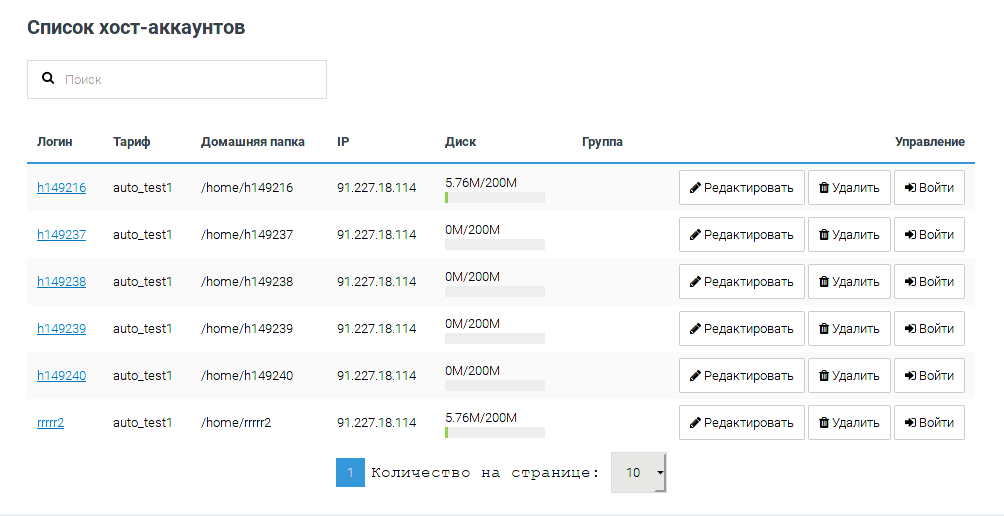Sort table by Тариф column header
Viewport: 1004px width, 516px height.
point(132,142)
